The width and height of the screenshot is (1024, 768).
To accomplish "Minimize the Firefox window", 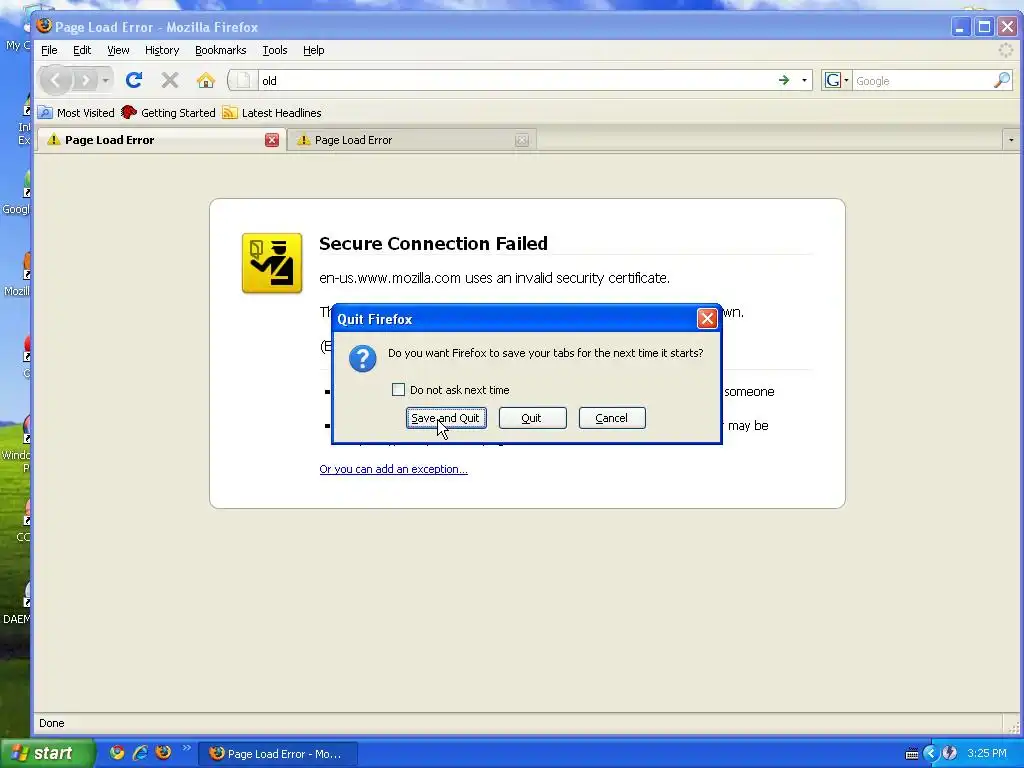I will [x=960, y=27].
